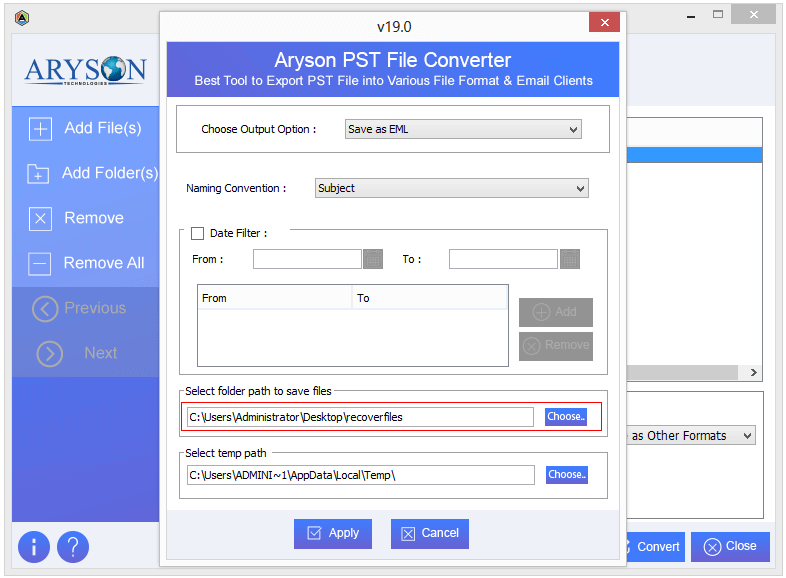The height and width of the screenshot is (578, 786).
Task: Click the Add File(s) plus icon
Action: coord(40,129)
